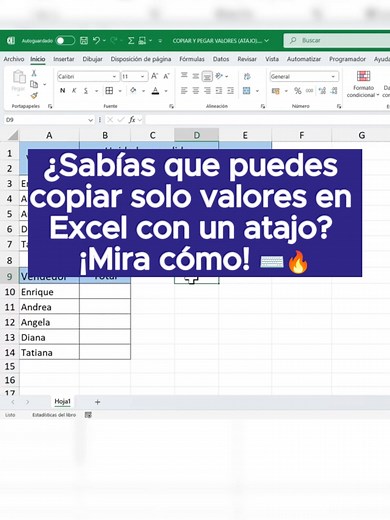Open the Formato condicional button

(x=363, y=84)
